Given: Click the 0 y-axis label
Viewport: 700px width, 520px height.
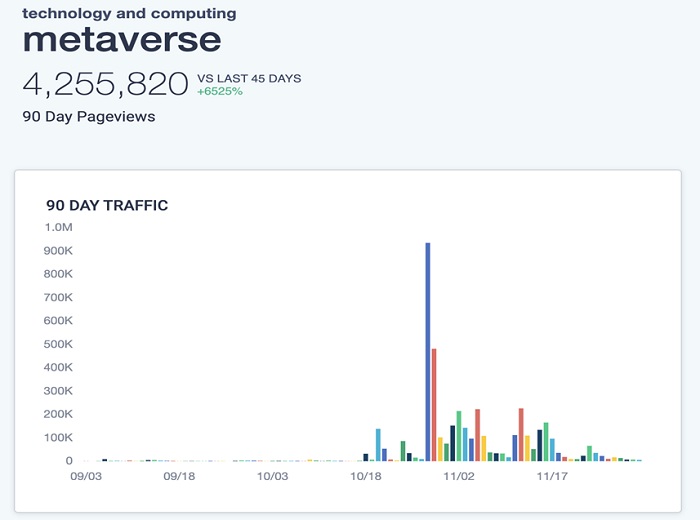Looking at the screenshot, I should pos(69,461).
